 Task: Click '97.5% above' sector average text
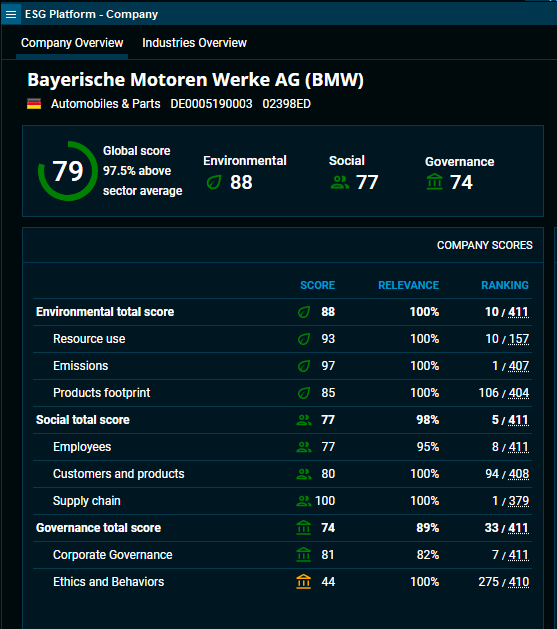(x=137, y=171)
